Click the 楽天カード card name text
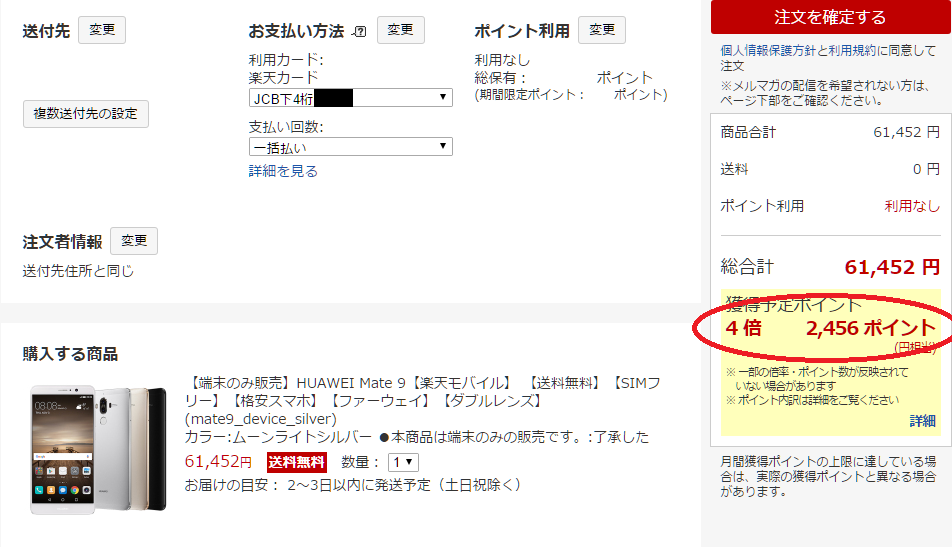 (284, 78)
